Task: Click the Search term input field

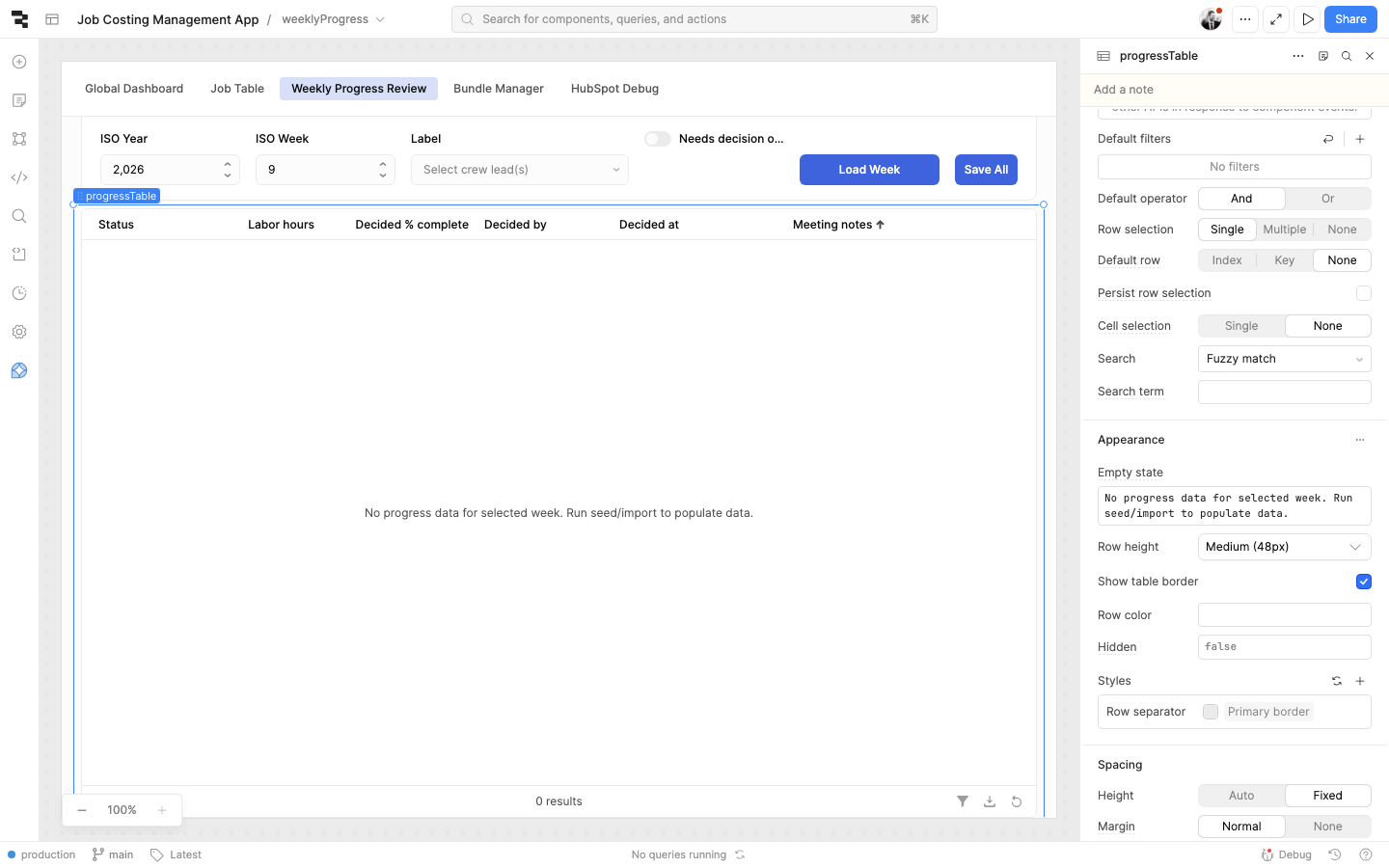Action: click(1284, 392)
